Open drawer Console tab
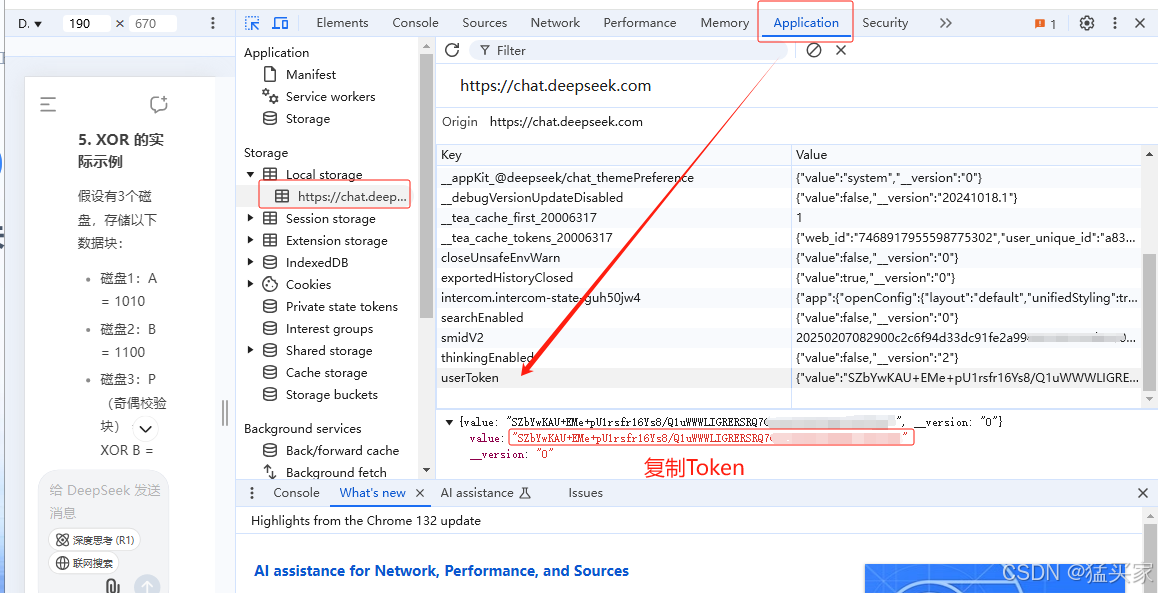Image resolution: width=1158 pixels, height=593 pixels. click(x=296, y=493)
